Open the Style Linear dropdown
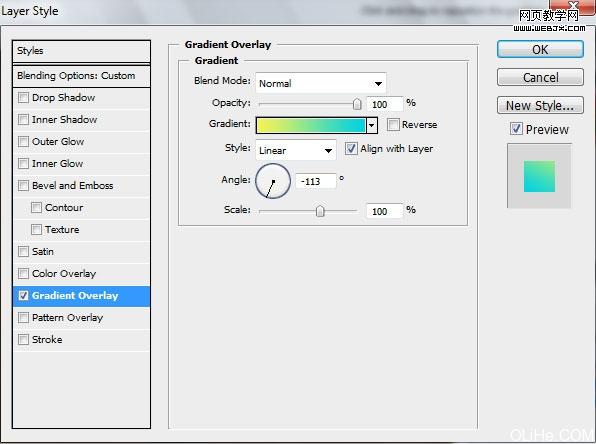This screenshot has height=444, width=596. point(296,150)
